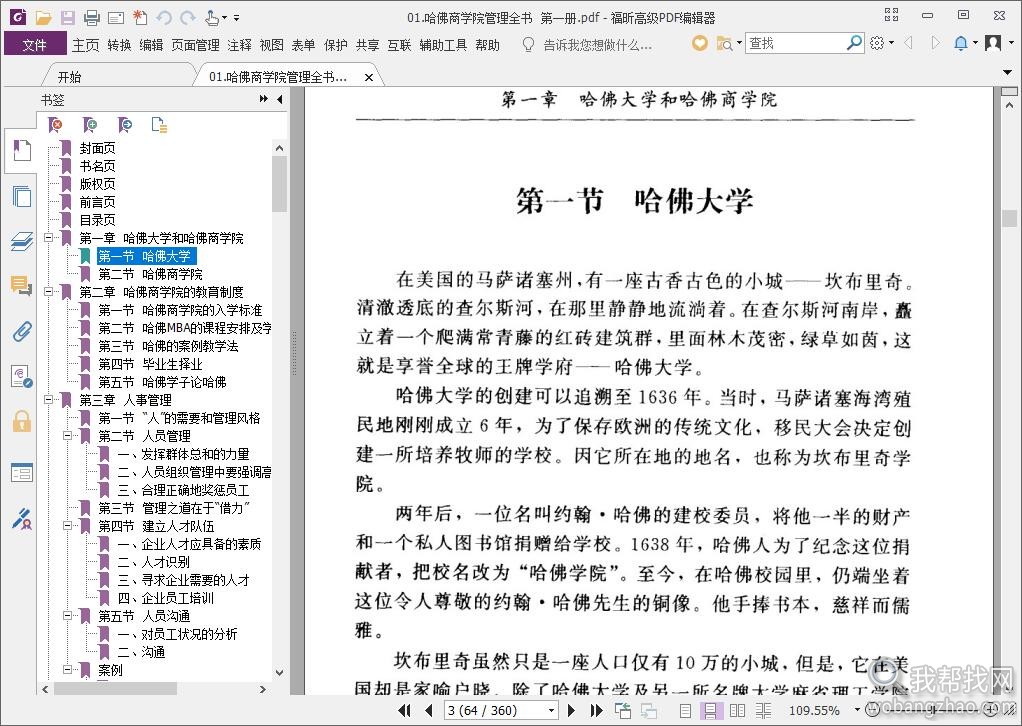
Task: Go to the next page arrow
Action: tap(572, 710)
